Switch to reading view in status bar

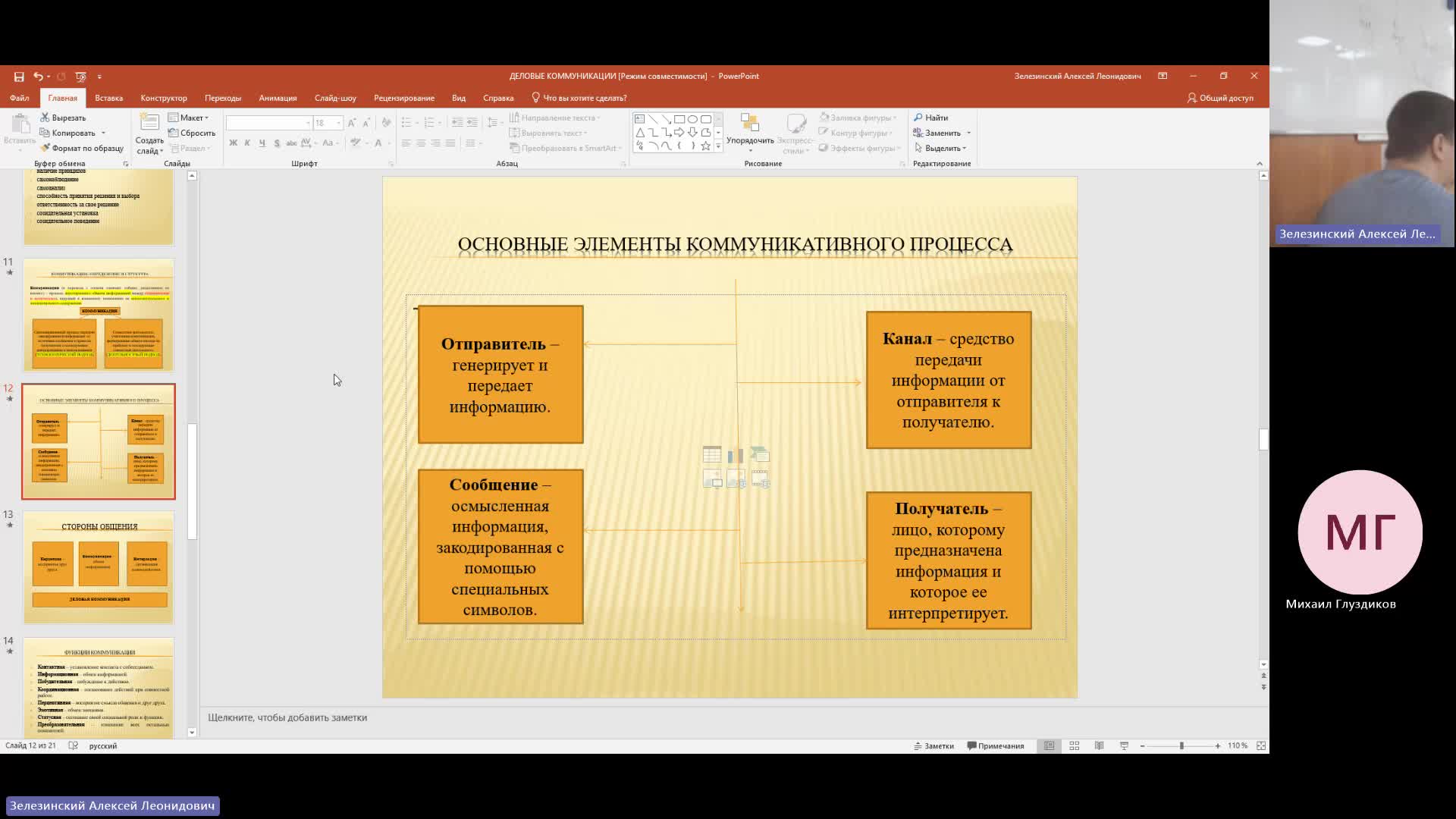click(1099, 746)
